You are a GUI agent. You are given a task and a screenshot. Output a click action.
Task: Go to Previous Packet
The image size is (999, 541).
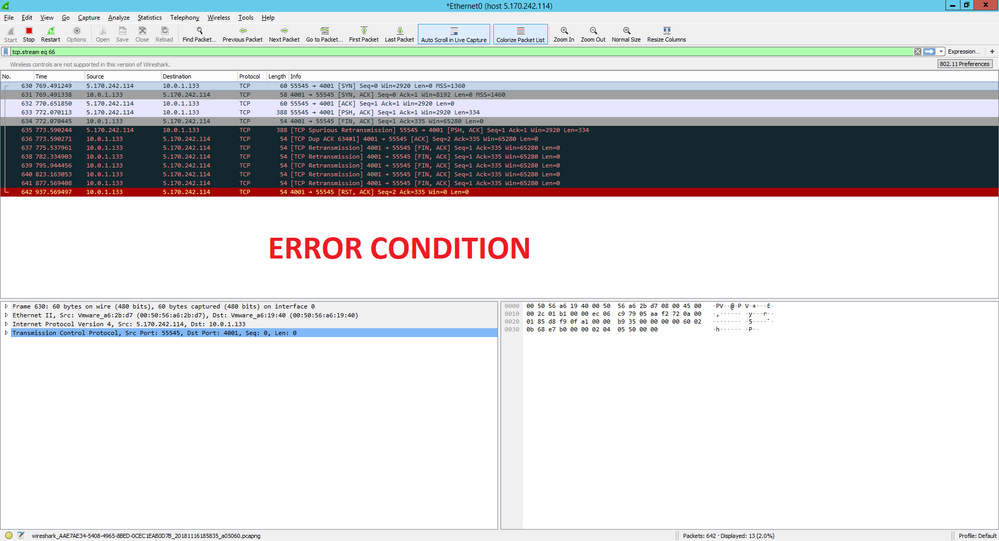242,34
